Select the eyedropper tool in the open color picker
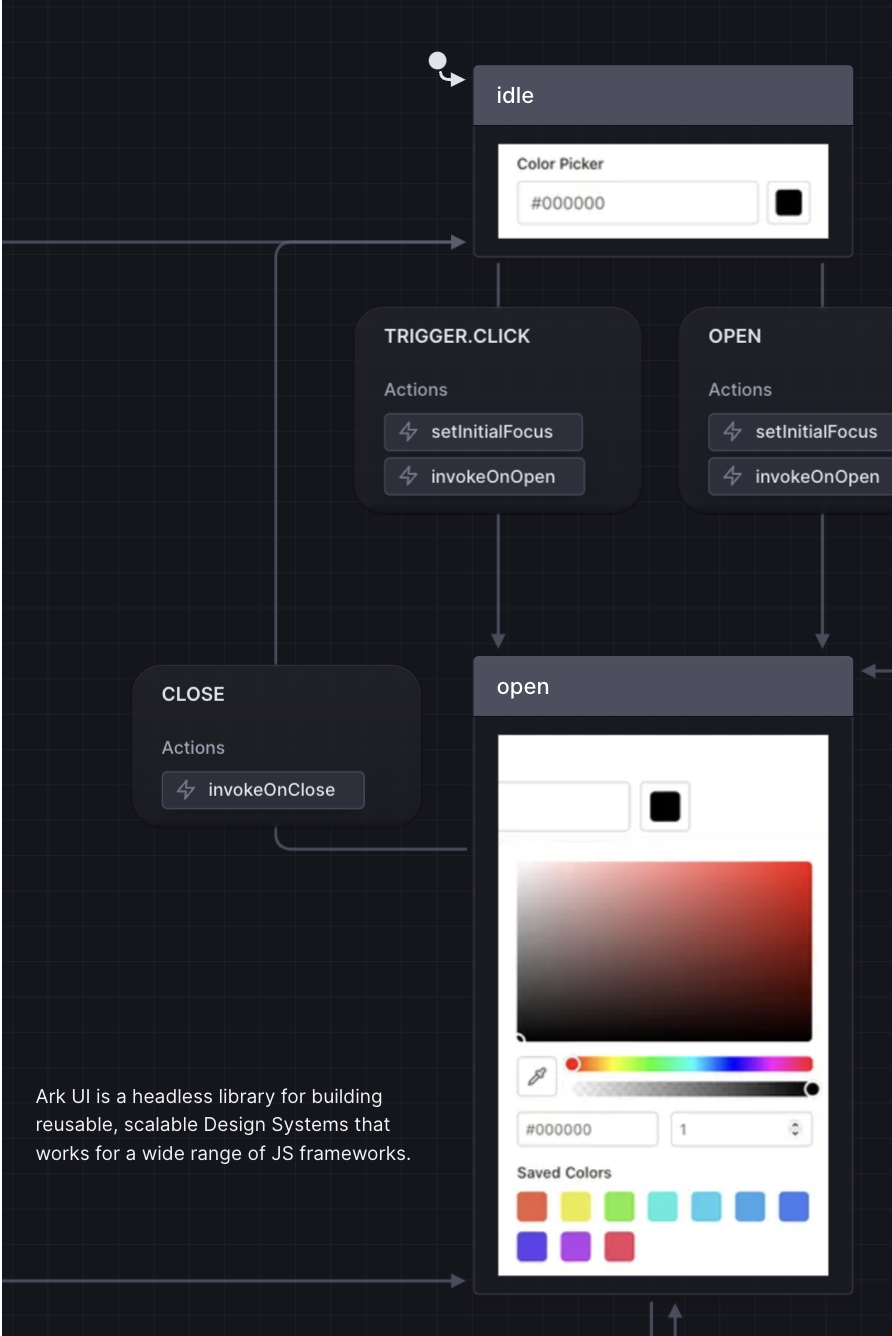The width and height of the screenshot is (892, 1336). point(535,1077)
